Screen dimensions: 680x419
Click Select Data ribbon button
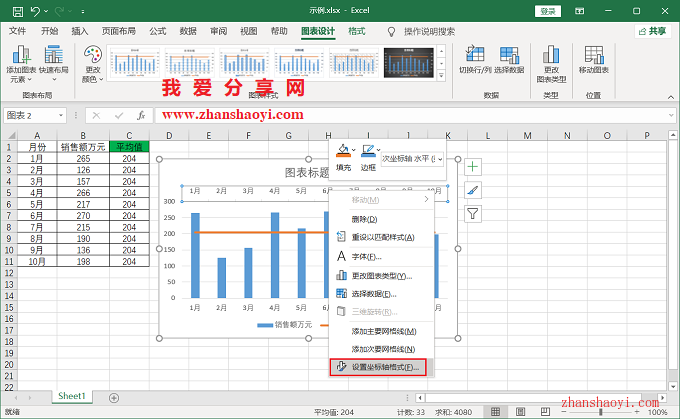[509, 59]
